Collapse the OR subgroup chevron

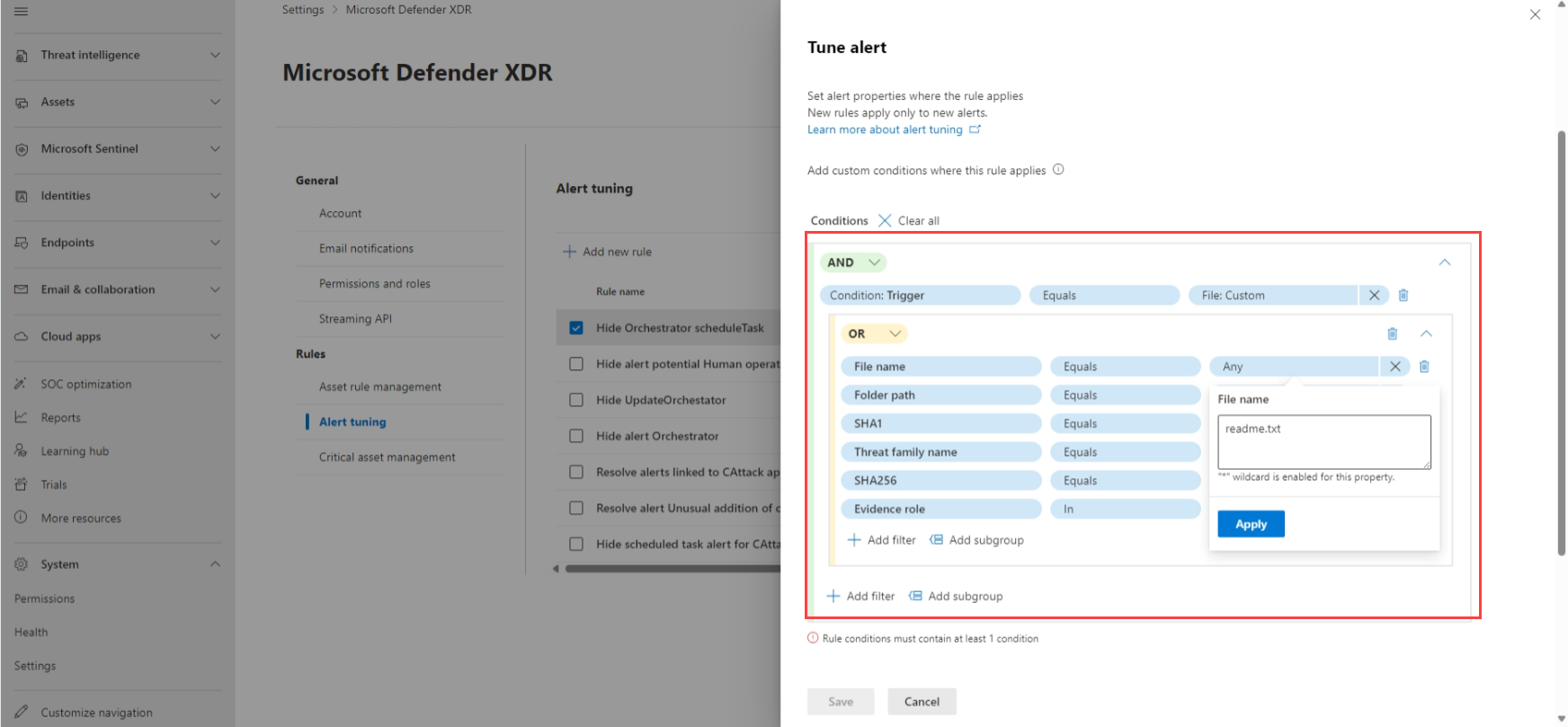1426,333
